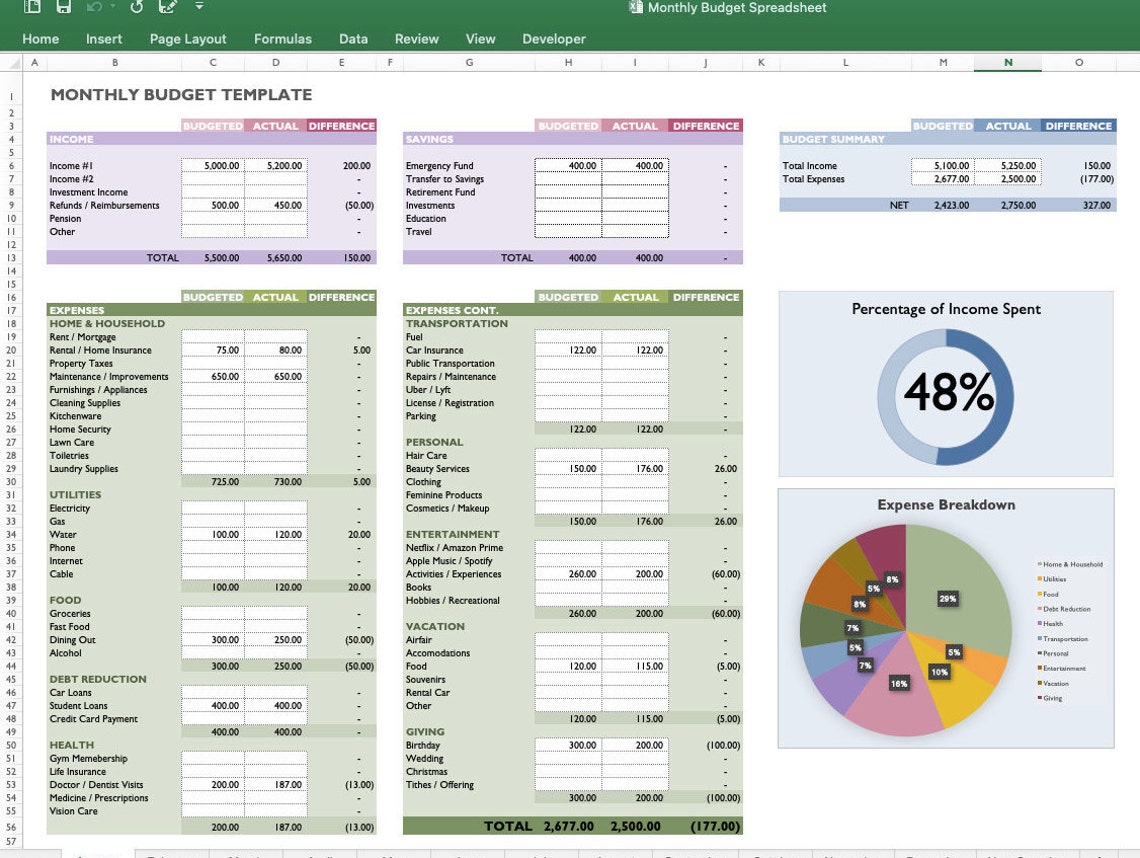Open the Formulas ribbon tab
Image resolution: width=1140 pixels, height=858 pixels.
click(283, 39)
